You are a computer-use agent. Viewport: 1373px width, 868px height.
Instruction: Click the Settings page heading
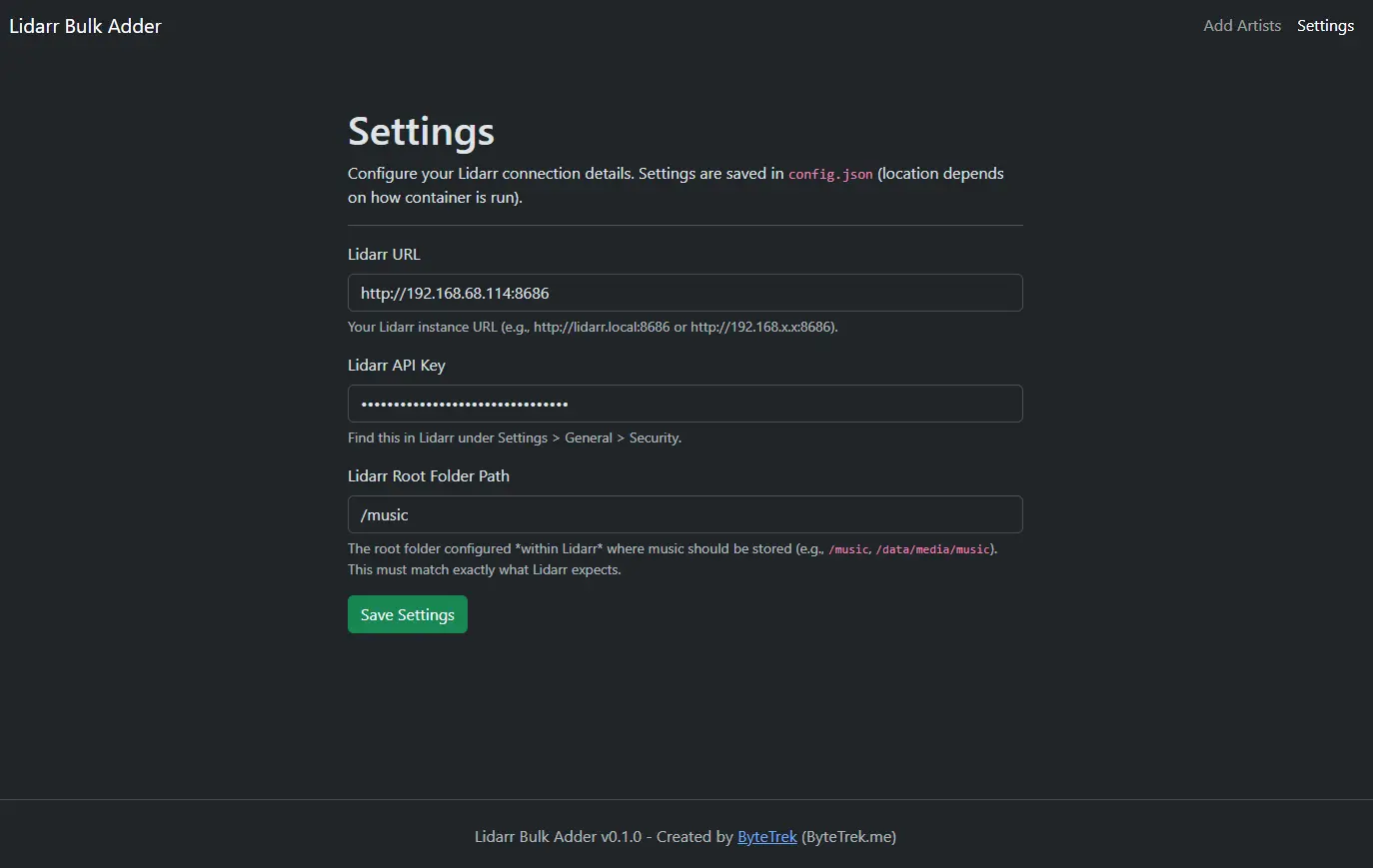tap(421, 131)
